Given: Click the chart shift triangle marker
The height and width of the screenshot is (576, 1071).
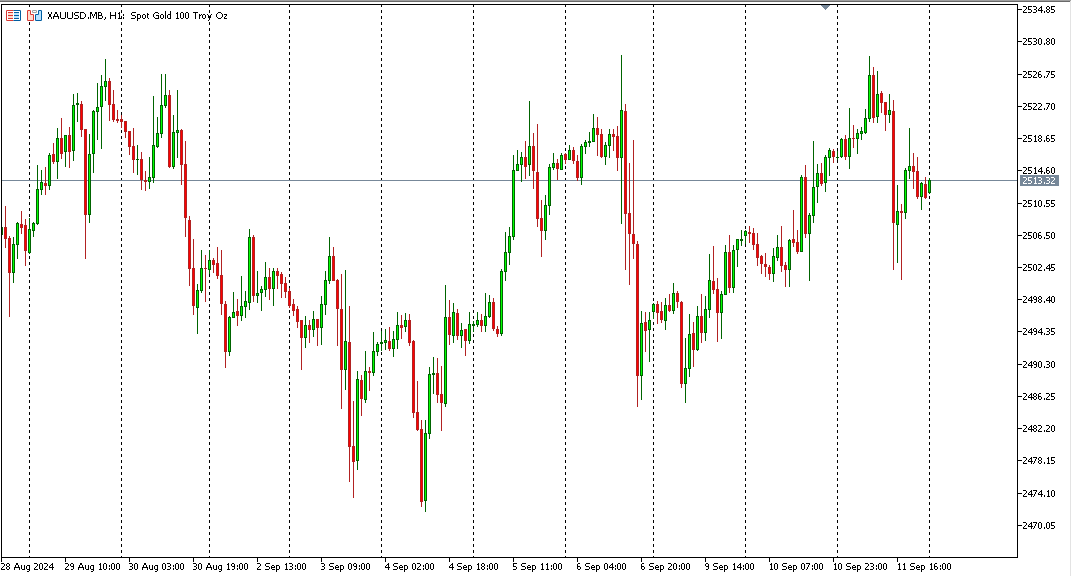Looking at the screenshot, I should point(825,7).
